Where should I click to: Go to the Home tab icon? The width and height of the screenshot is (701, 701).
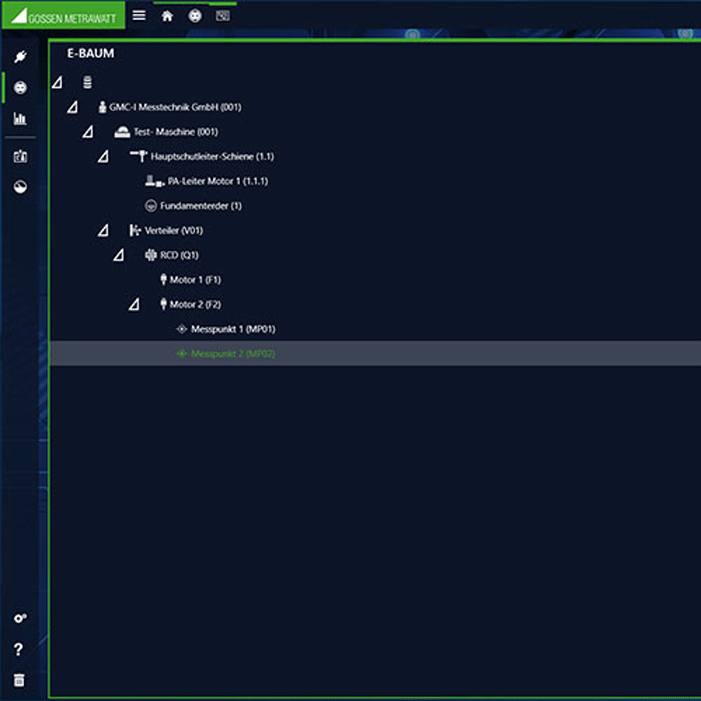point(167,16)
